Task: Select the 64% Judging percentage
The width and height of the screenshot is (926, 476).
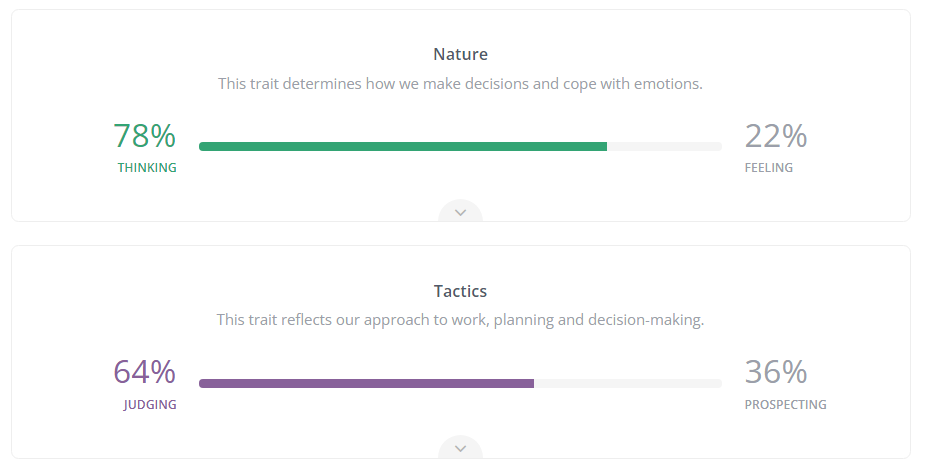Action: (144, 371)
